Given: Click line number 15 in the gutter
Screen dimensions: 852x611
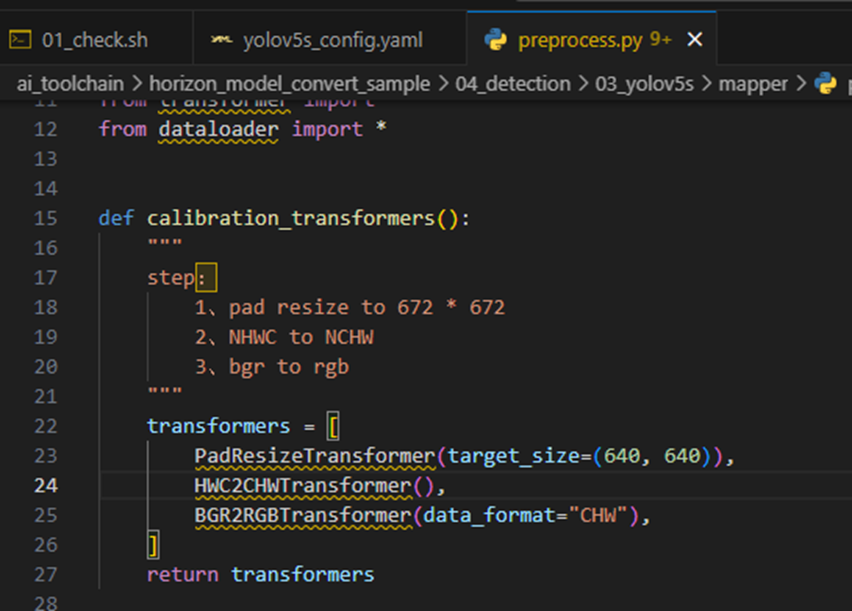Looking at the screenshot, I should pos(46,219).
